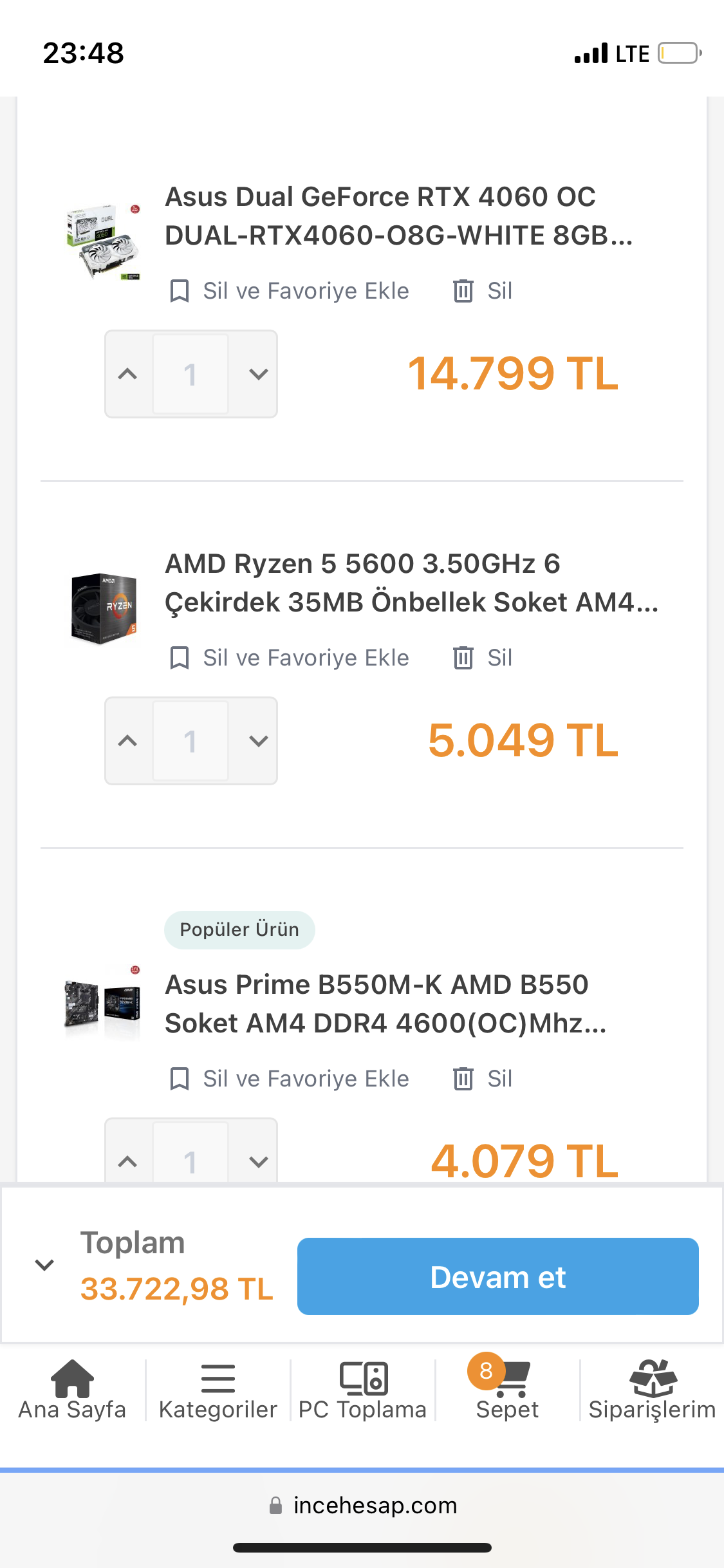
Task: Bookmark AMD Ryzen 5 5600 to favorites
Action: point(179,658)
